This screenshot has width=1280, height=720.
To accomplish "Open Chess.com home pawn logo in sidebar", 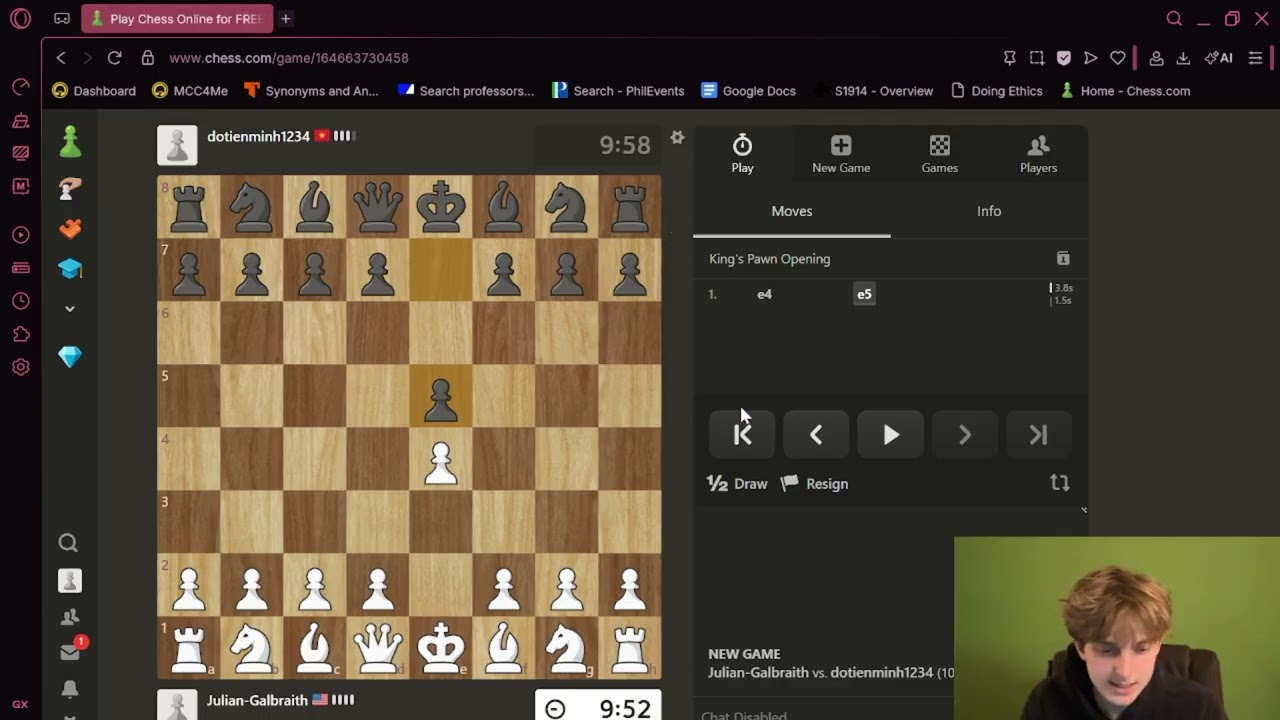I will pyautogui.click(x=70, y=142).
